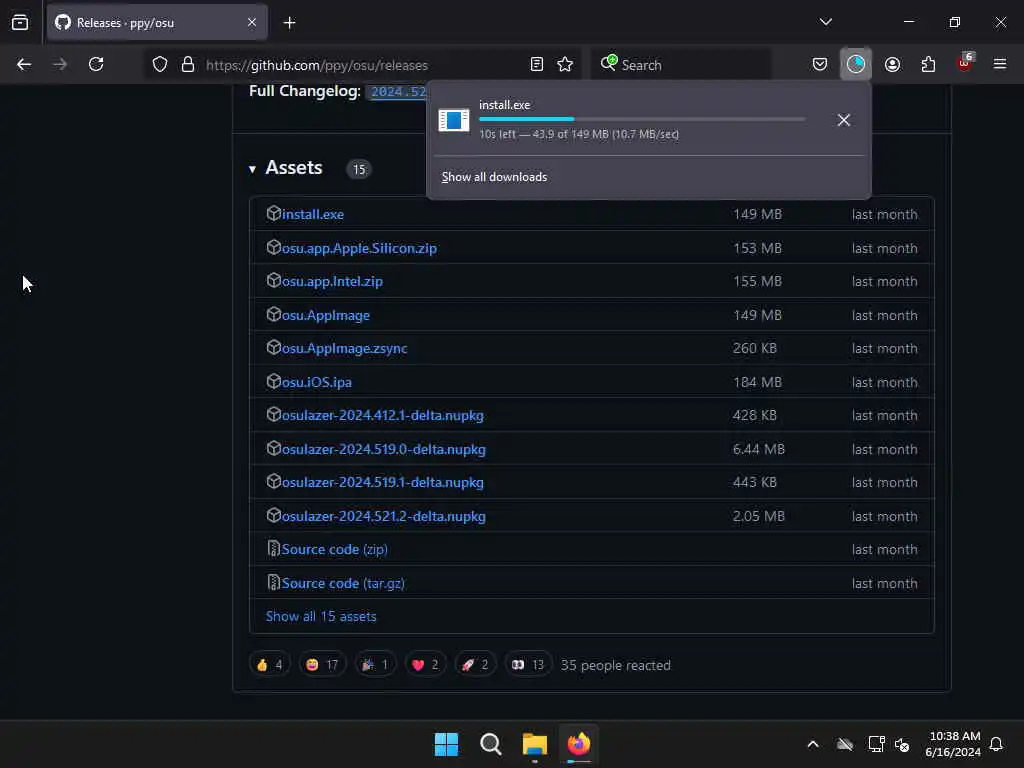
Task: Toggle reader view icon in the address bar
Action: tap(537, 64)
